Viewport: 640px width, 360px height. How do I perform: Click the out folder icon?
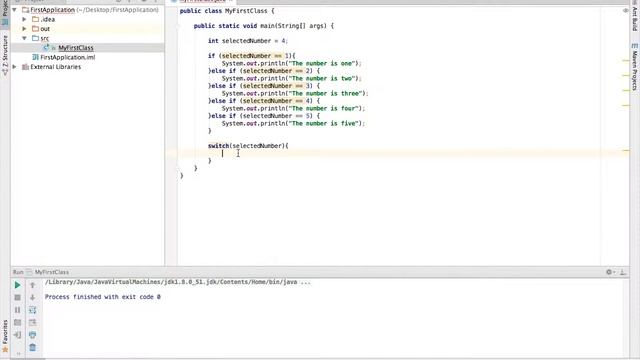[x=36, y=29]
